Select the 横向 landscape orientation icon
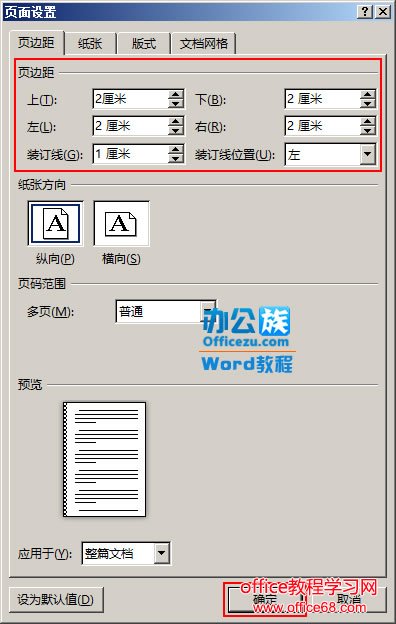Viewport: 396px width, 624px height. [121, 223]
